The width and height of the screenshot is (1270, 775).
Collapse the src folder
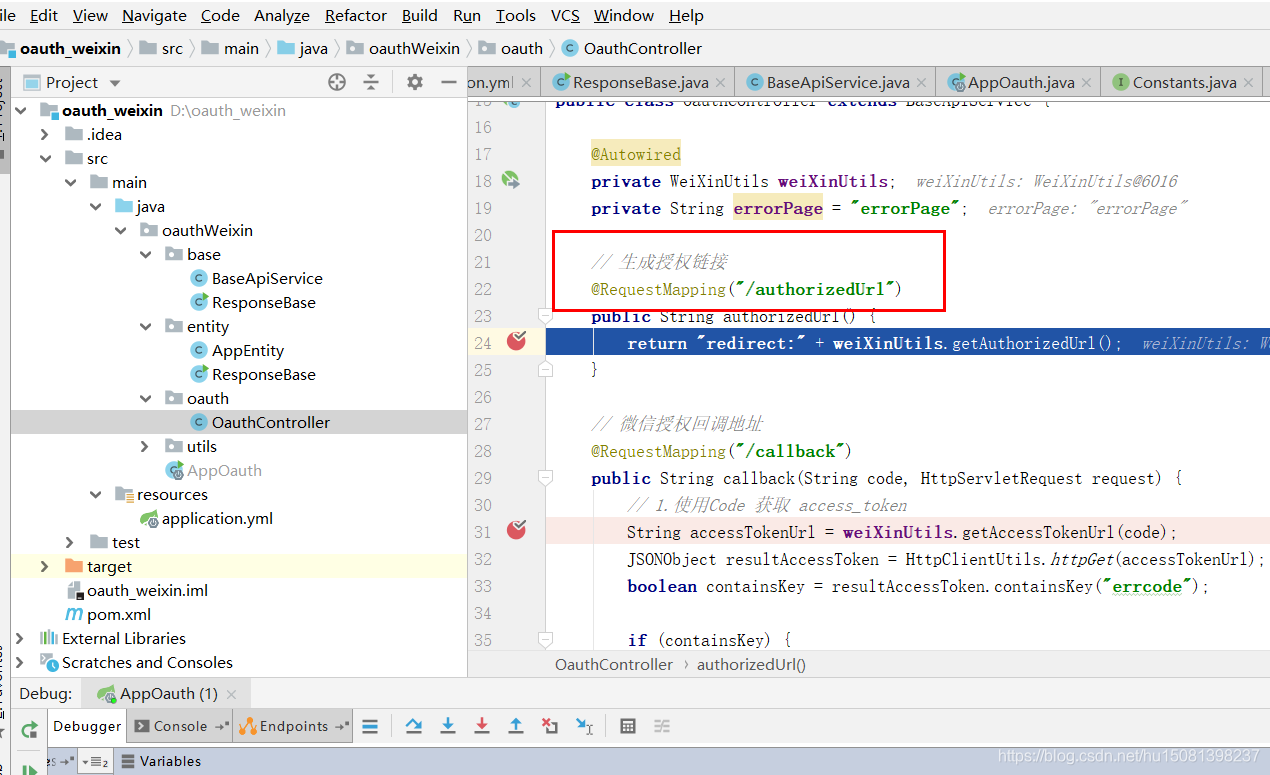[45, 158]
